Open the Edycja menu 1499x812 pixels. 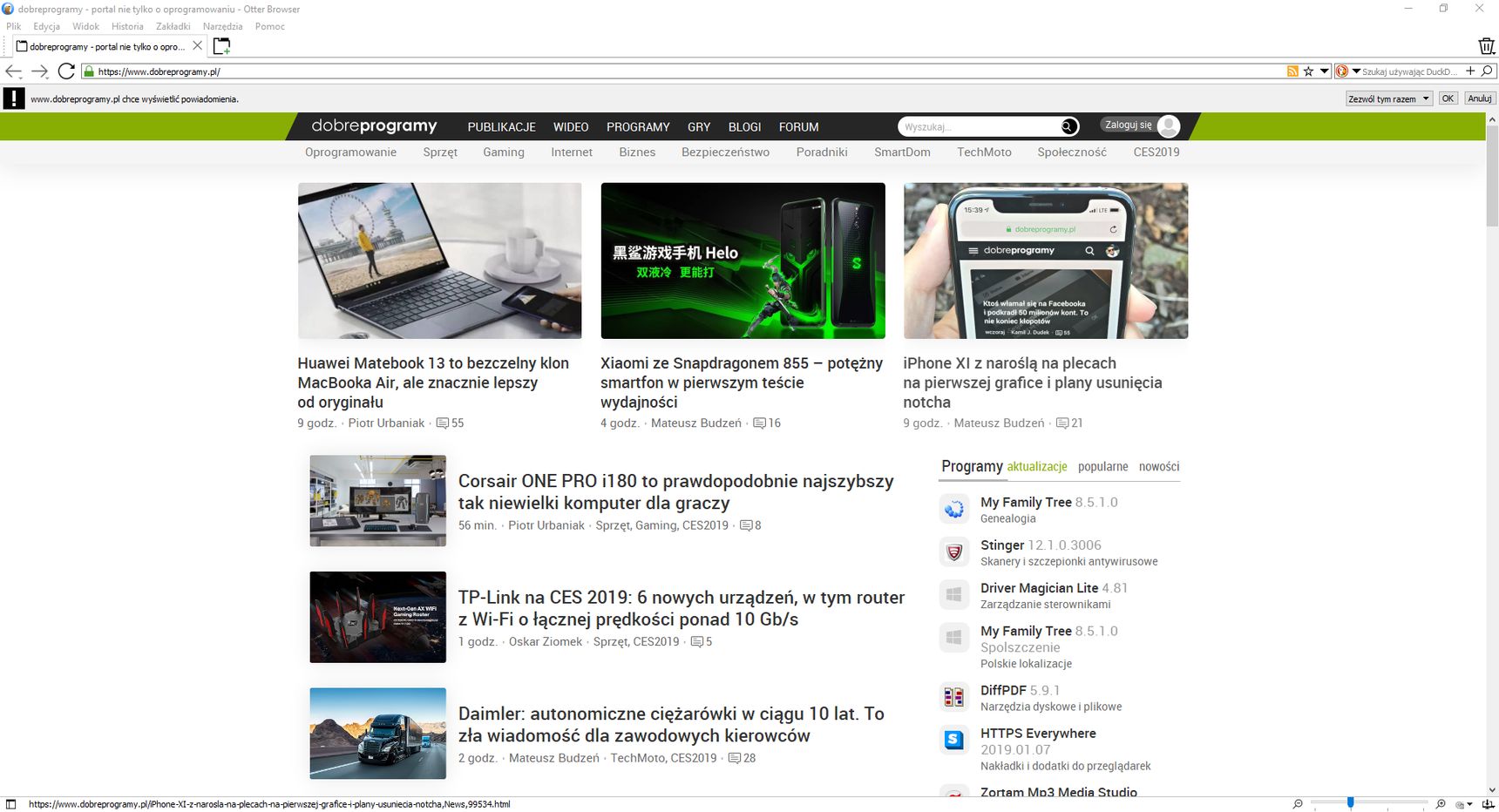click(46, 26)
